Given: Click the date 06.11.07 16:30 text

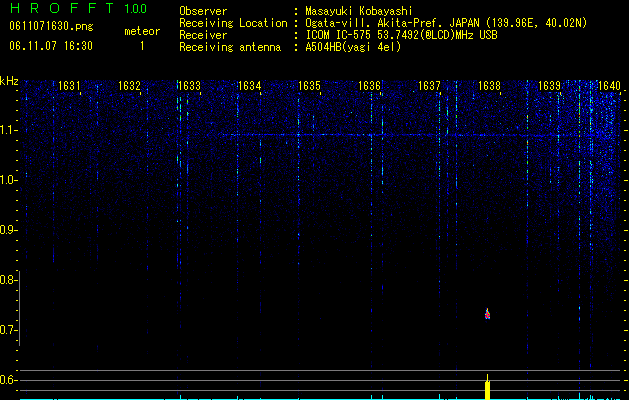Looking at the screenshot, I should click(x=51, y=46).
